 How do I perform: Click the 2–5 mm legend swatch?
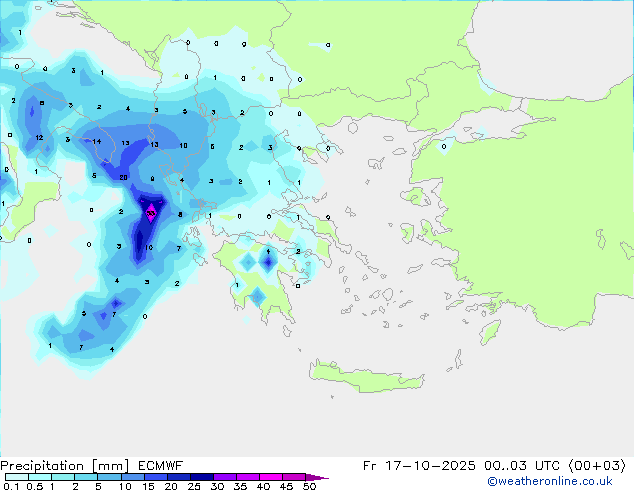86,477
